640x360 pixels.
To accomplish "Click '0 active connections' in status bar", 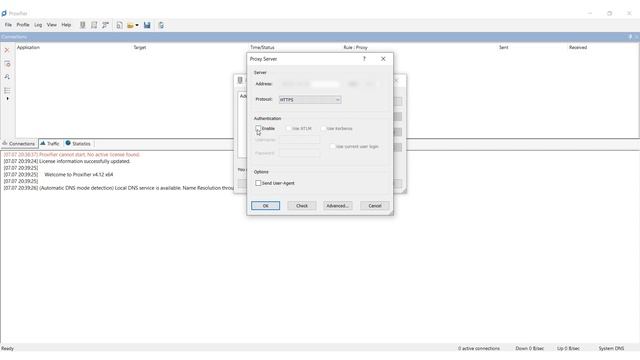I will 478,348.
